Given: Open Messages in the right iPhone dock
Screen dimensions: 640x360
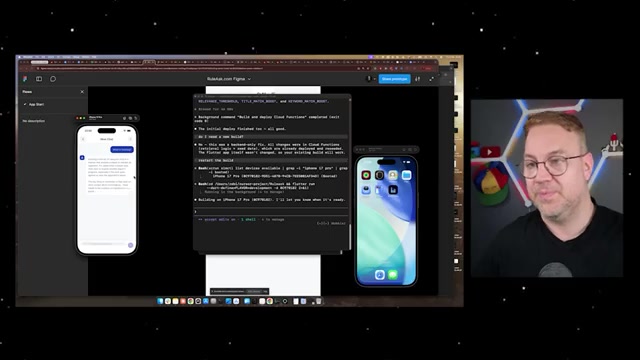Looking at the screenshot, I should tap(393, 275).
